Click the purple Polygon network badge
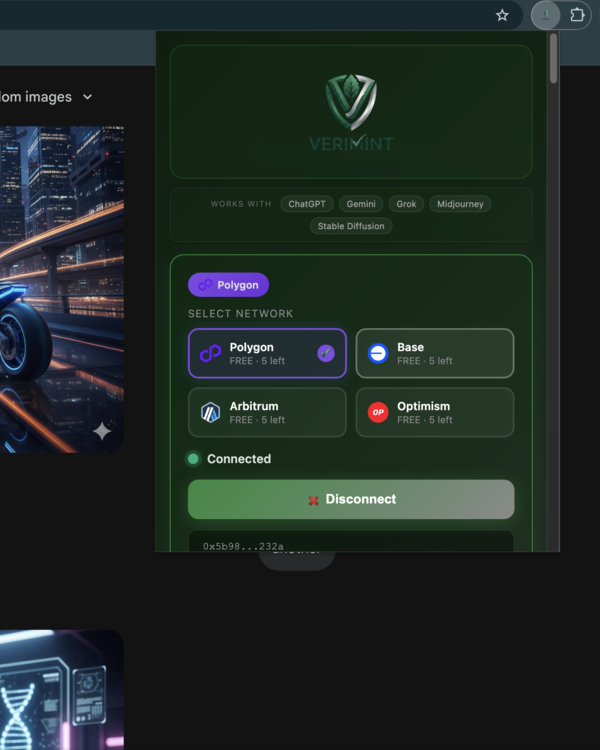This screenshot has width=600, height=750. (229, 285)
